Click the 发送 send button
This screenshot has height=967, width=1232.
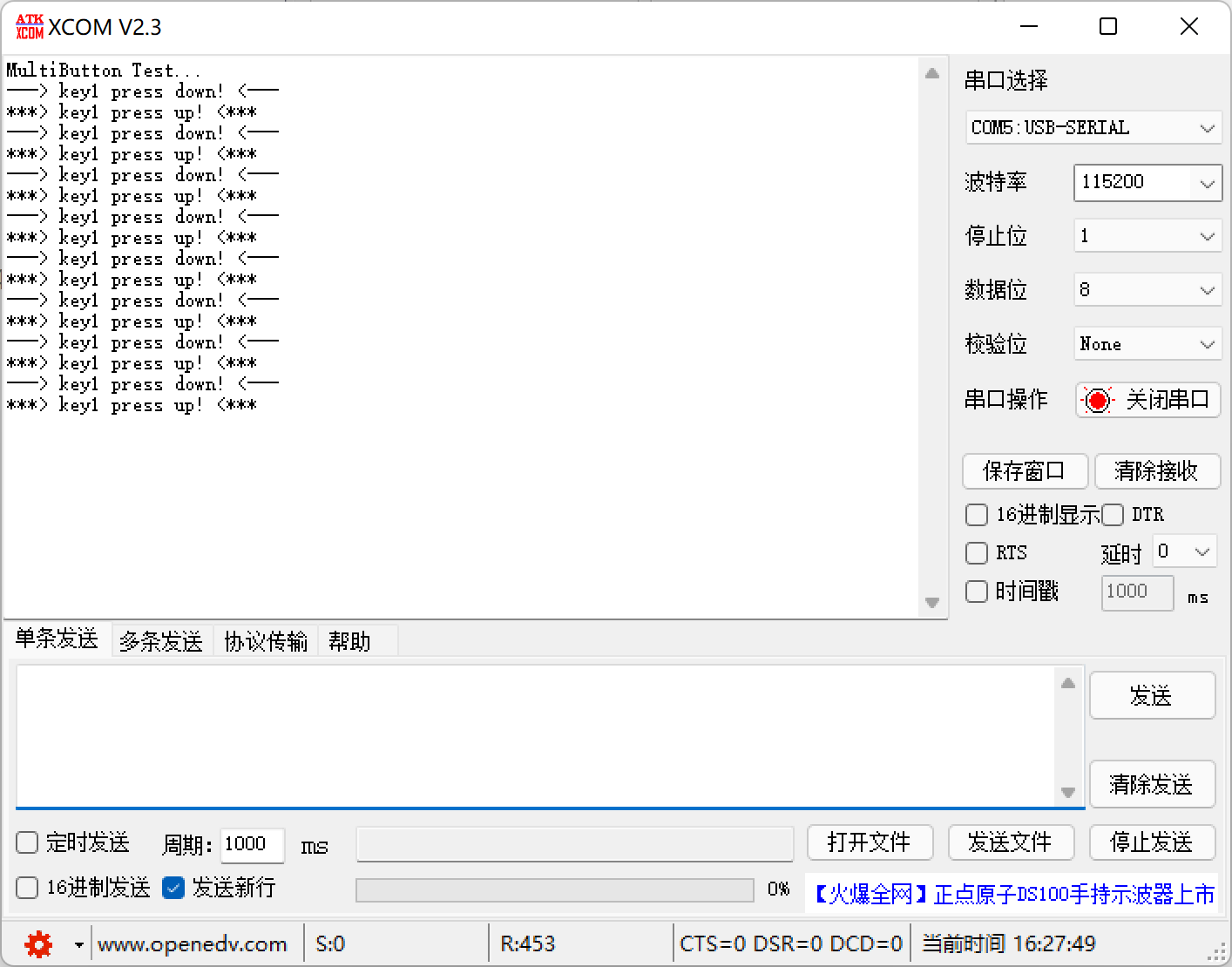1152,695
